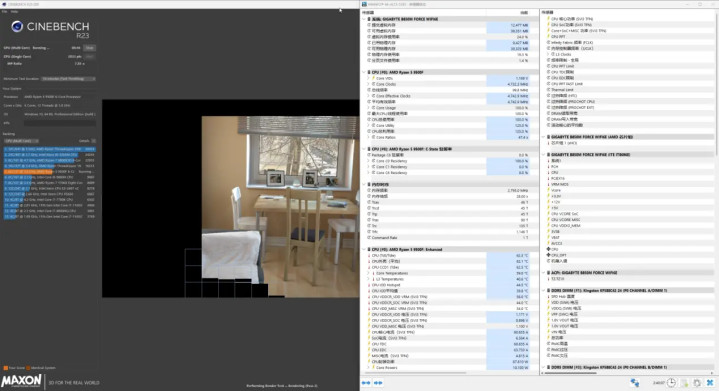The width and height of the screenshot is (719, 391).
Task: Expand the Core Clocks sensor row
Action: 368,84
